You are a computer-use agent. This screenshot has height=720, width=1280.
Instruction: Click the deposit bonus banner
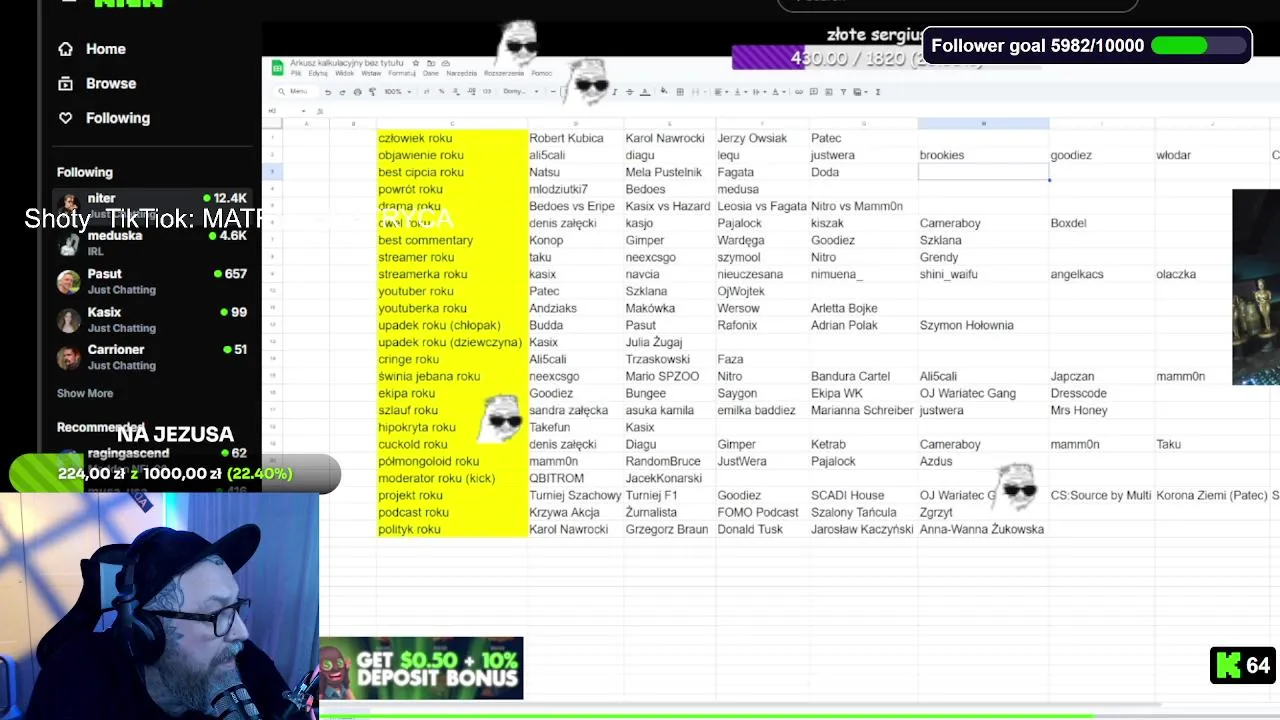[421, 668]
